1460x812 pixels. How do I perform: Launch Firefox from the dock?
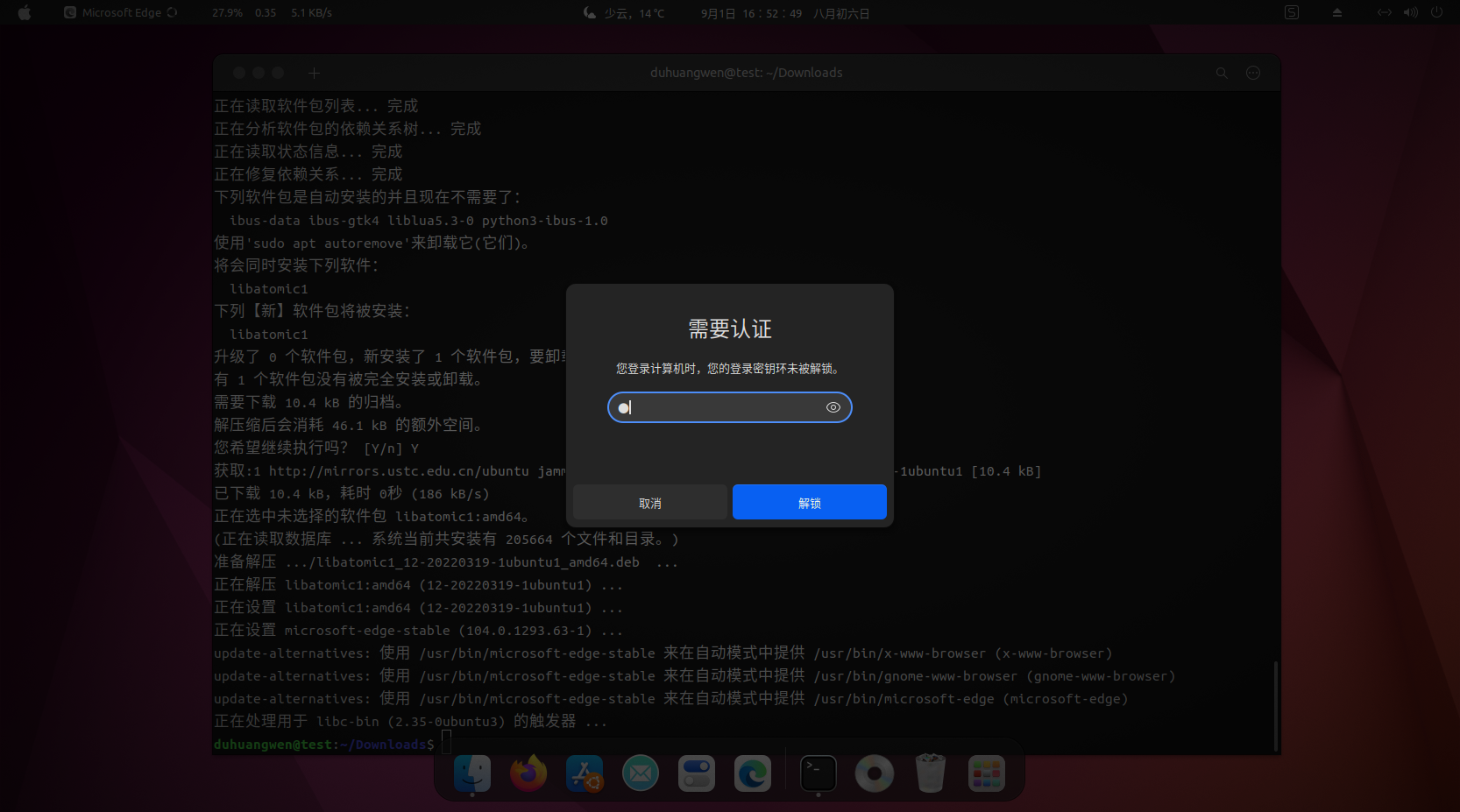(x=528, y=773)
